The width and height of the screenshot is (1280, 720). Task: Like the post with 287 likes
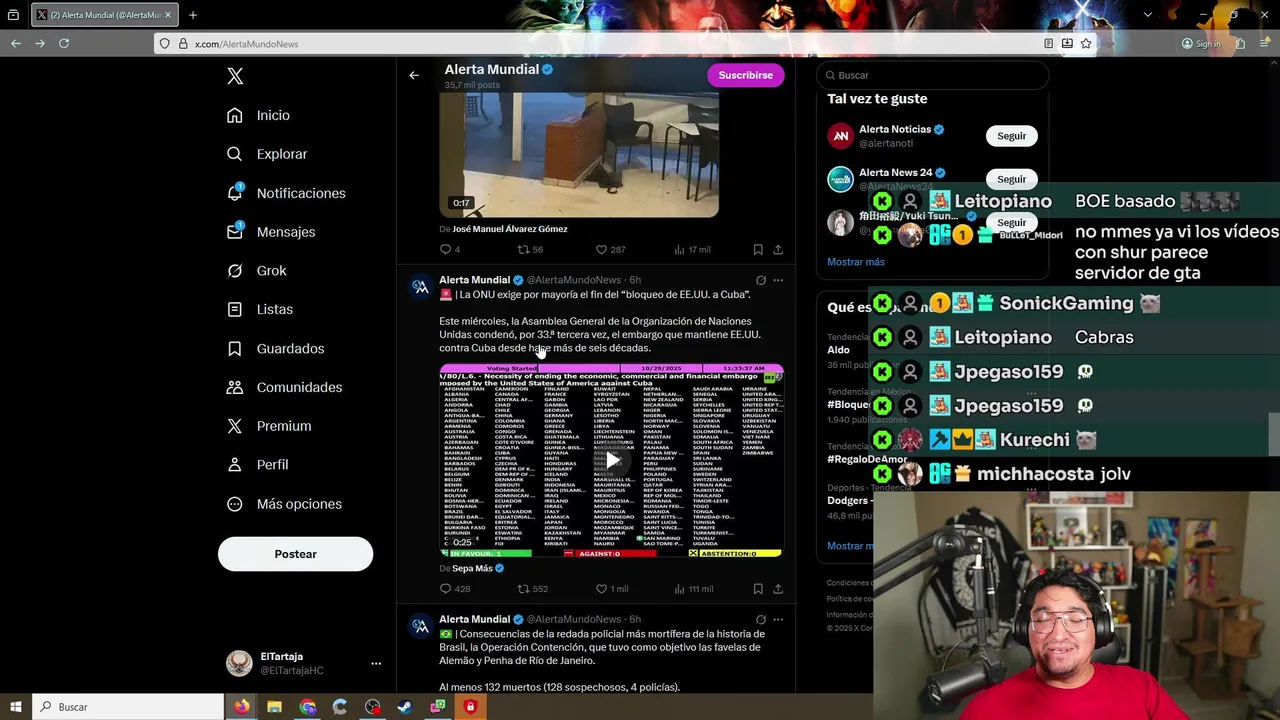(x=601, y=249)
